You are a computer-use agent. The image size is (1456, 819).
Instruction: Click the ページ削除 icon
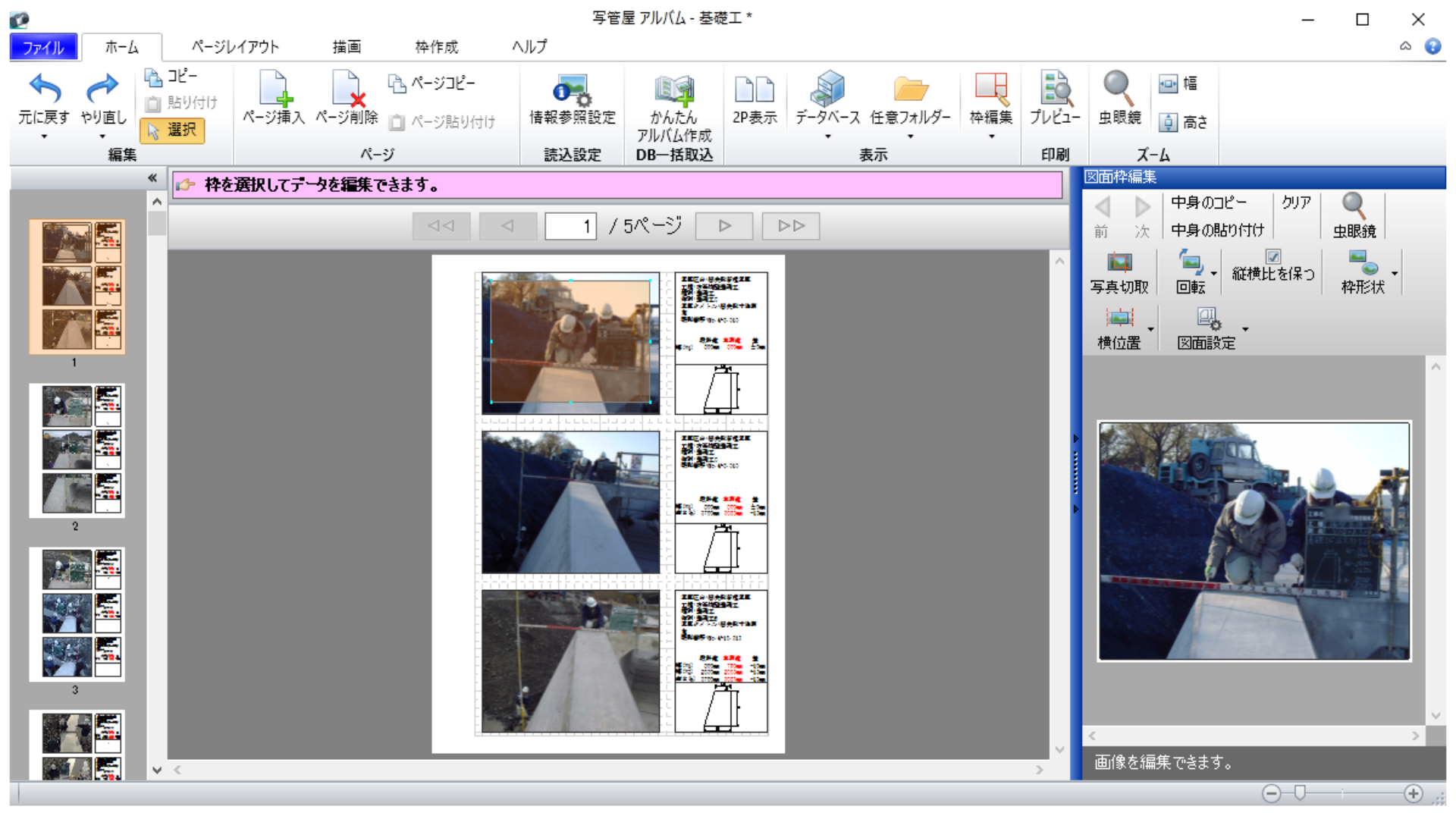pyautogui.click(x=347, y=99)
